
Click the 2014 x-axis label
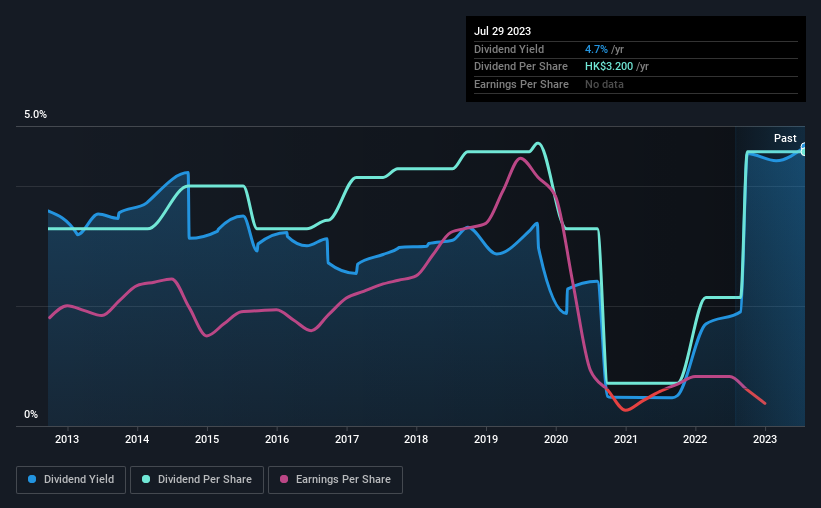(x=137, y=439)
